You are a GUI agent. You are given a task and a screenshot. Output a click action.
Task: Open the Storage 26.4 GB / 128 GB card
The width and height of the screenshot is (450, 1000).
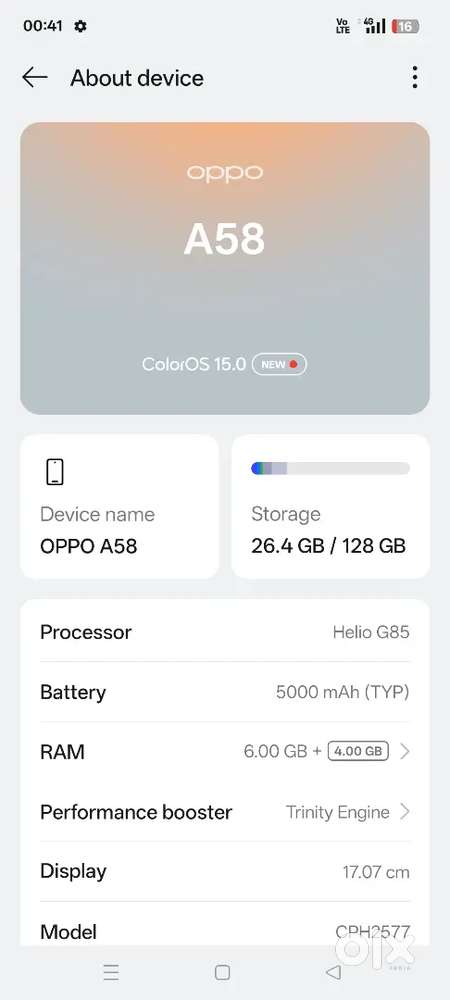330,506
